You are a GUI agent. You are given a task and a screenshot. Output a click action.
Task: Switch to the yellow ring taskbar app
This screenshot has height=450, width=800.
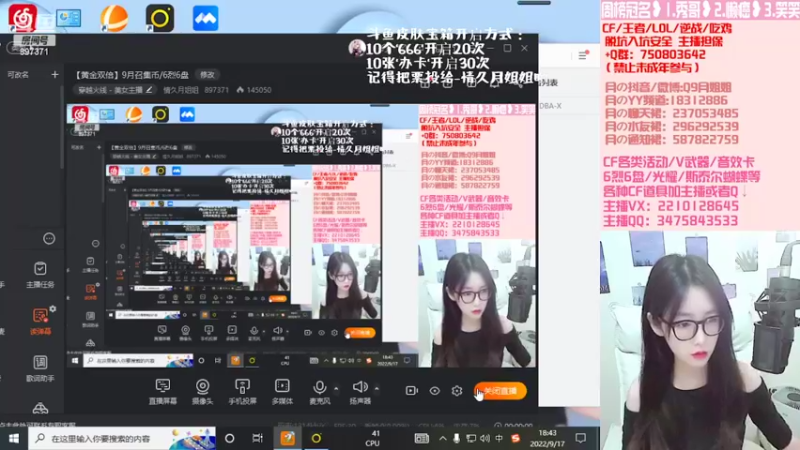click(316, 438)
